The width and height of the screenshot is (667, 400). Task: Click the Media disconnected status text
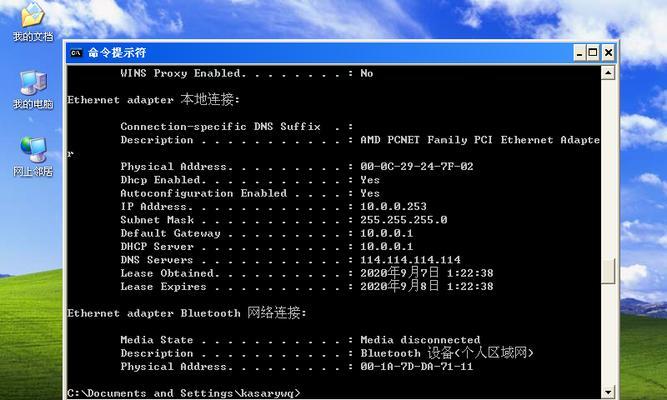(420, 340)
